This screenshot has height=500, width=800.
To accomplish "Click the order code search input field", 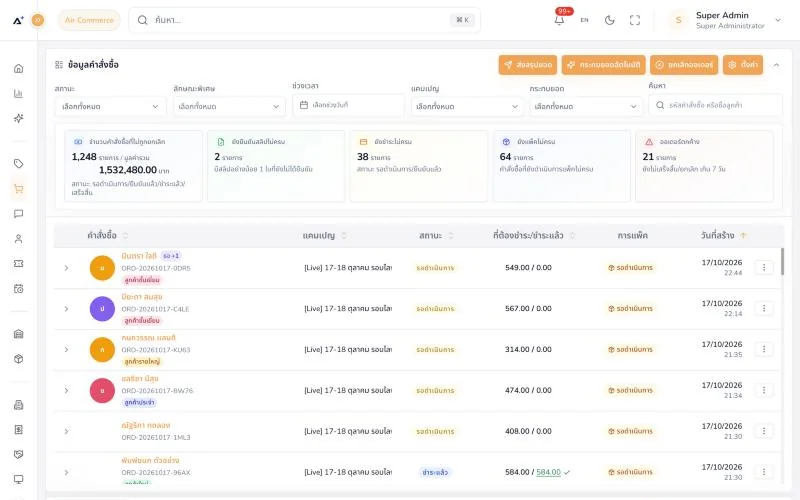I will 715,105.
